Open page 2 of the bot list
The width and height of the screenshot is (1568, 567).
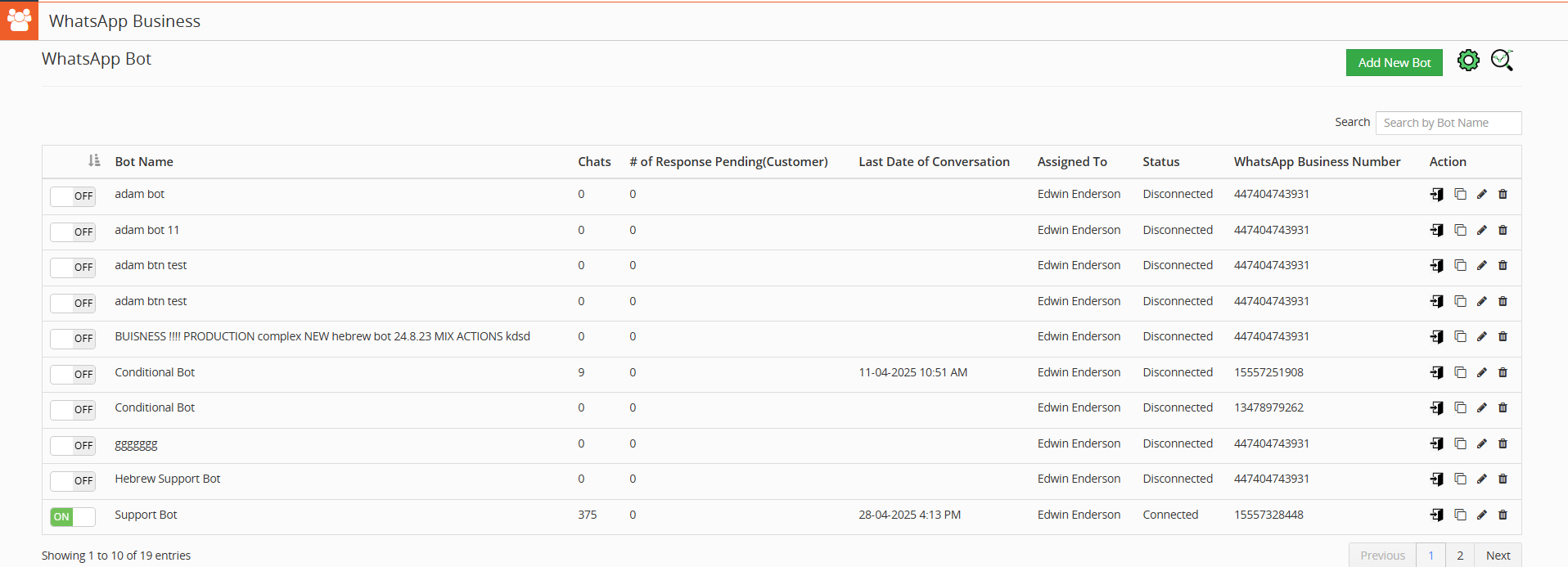coord(1460,556)
